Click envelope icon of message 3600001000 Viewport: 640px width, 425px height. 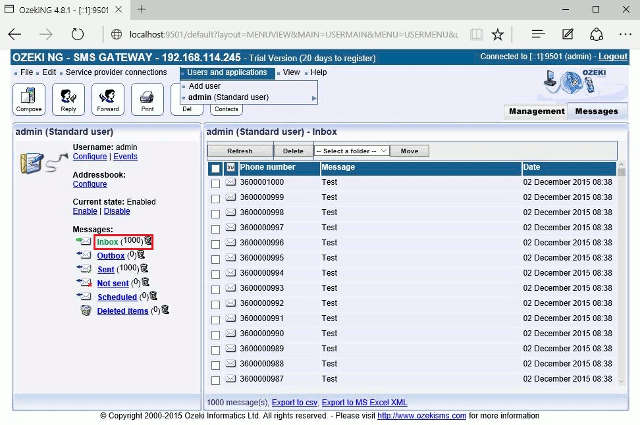click(x=231, y=182)
